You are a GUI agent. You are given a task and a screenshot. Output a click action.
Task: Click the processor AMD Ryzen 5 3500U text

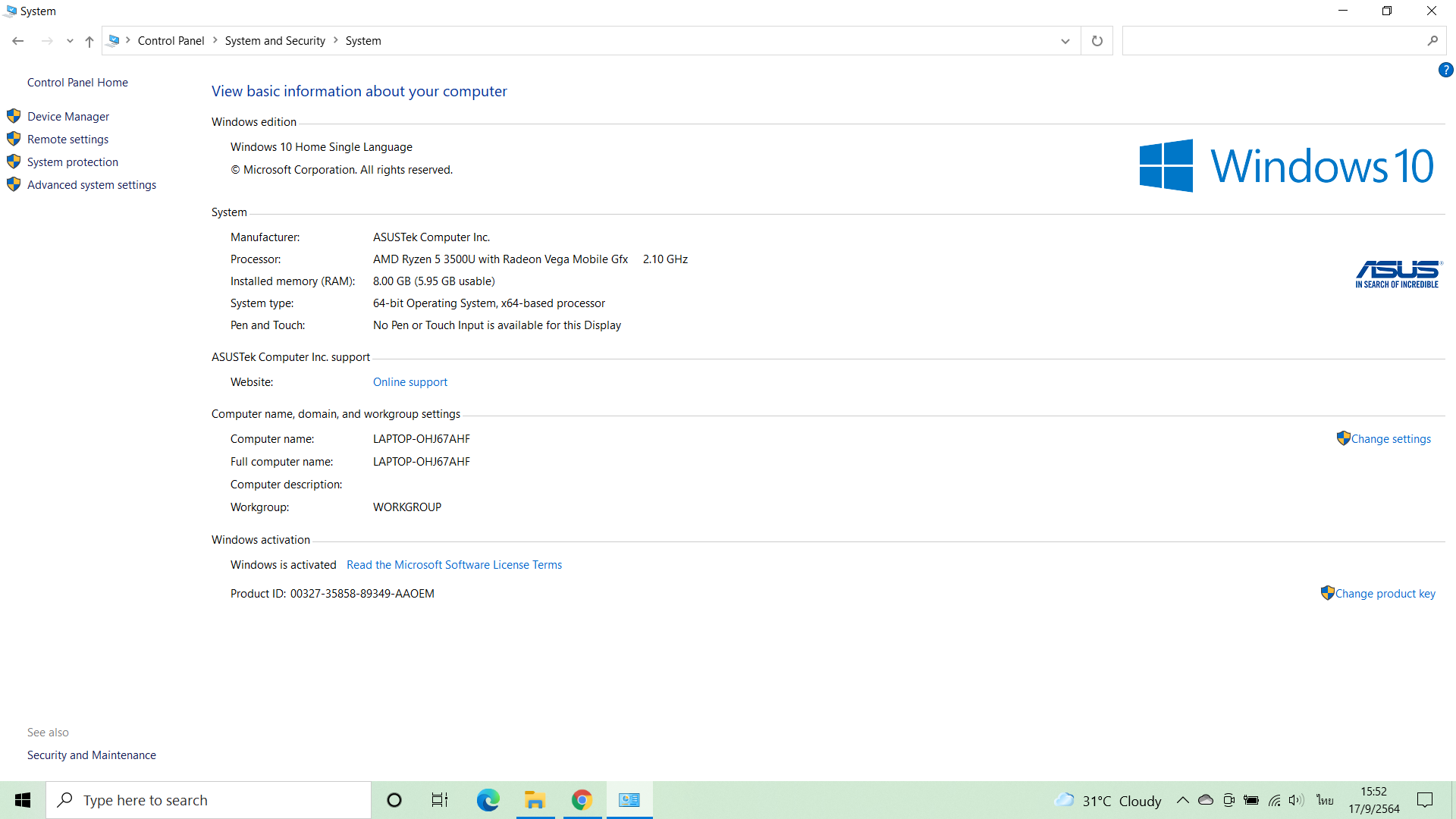click(x=500, y=259)
